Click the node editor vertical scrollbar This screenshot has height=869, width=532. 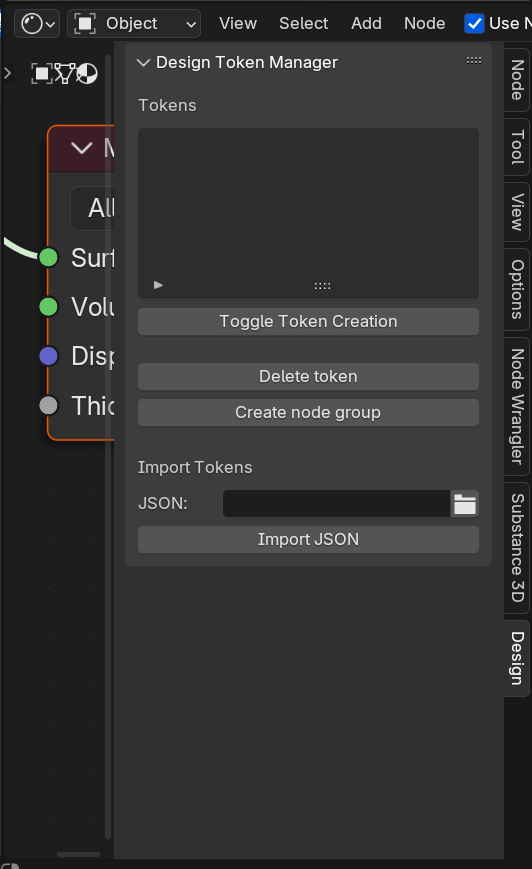[x=108, y=446]
